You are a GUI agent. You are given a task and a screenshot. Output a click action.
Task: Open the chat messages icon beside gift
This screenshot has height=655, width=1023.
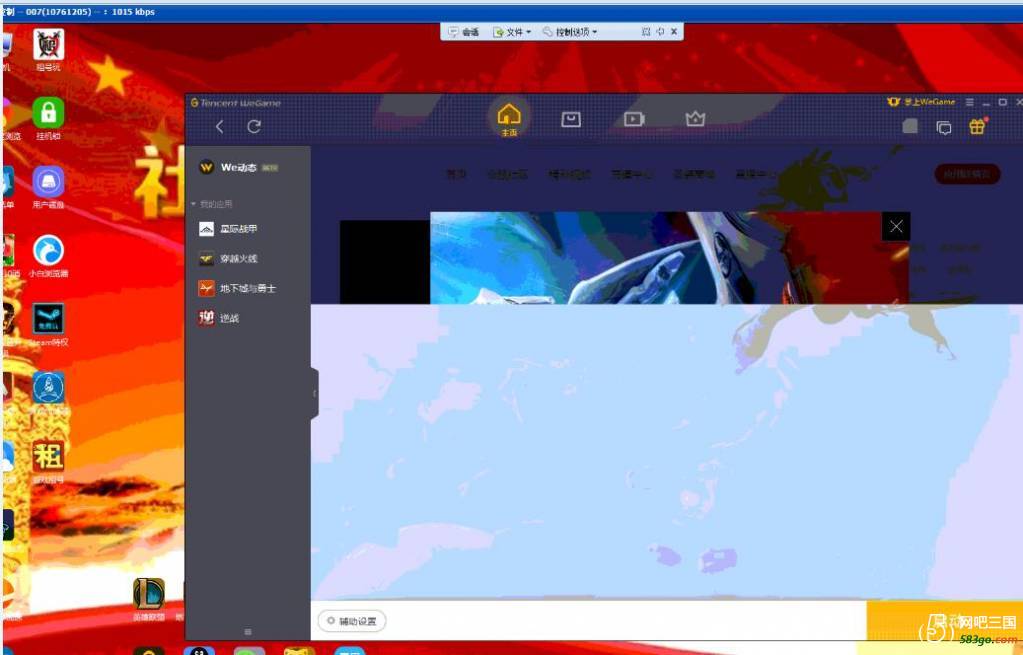[943, 127]
